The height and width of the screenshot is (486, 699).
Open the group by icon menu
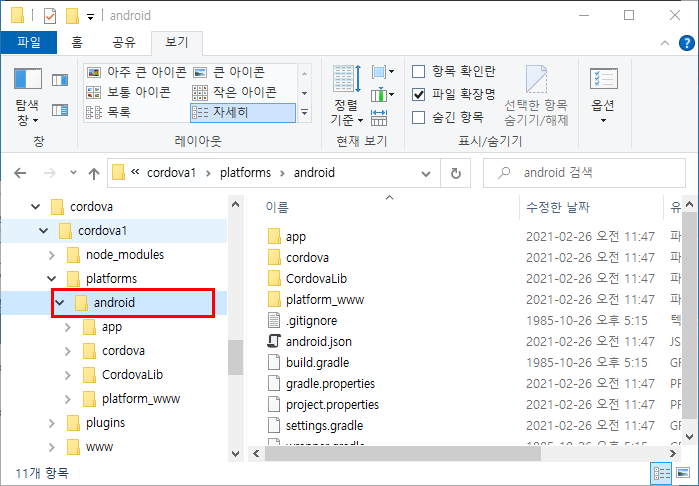(x=382, y=72)
